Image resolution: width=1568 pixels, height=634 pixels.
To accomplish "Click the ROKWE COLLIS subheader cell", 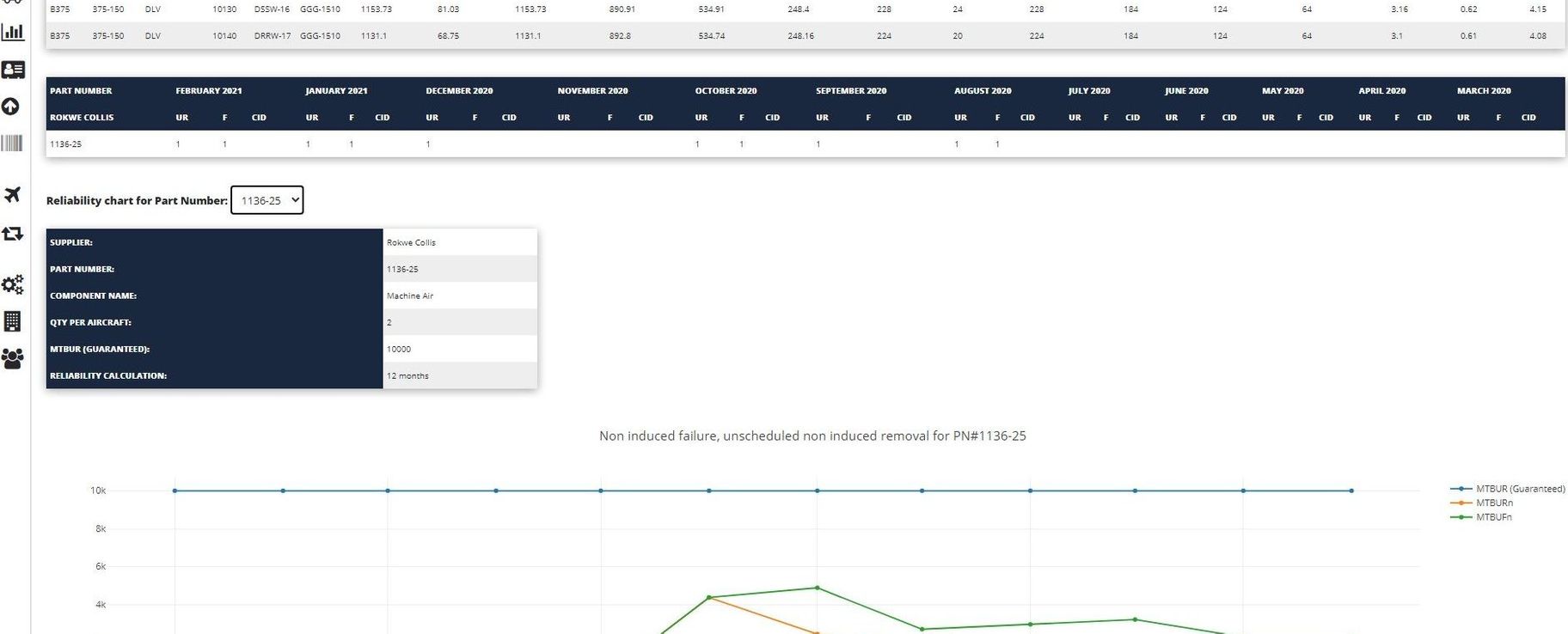I will (82, 118).
